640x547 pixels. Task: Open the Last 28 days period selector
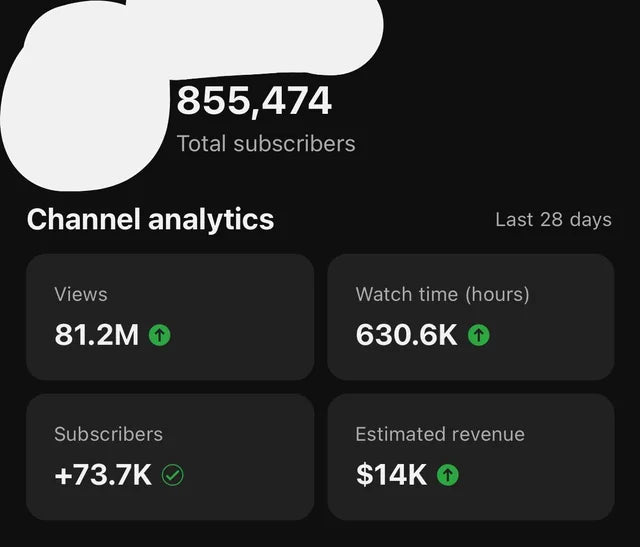[553, 220]
